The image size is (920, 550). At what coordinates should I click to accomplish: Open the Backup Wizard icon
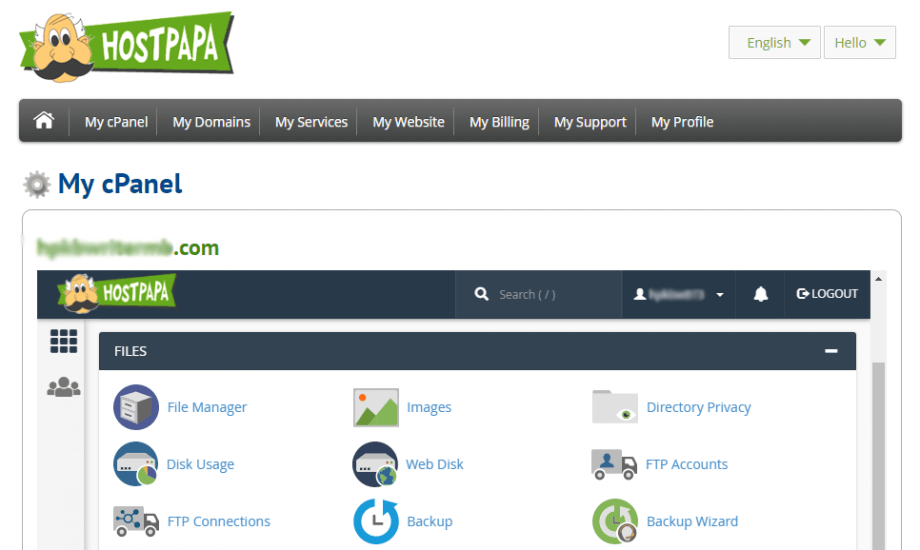[x=615, y=521]
